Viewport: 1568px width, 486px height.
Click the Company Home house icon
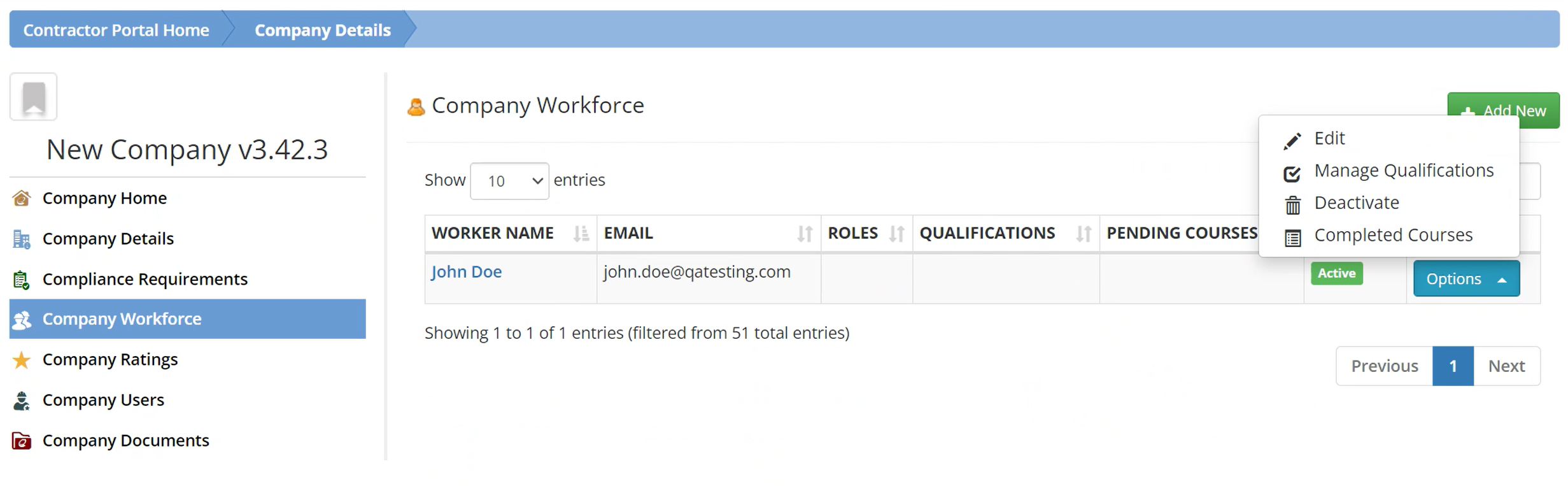tap(22, 198)
